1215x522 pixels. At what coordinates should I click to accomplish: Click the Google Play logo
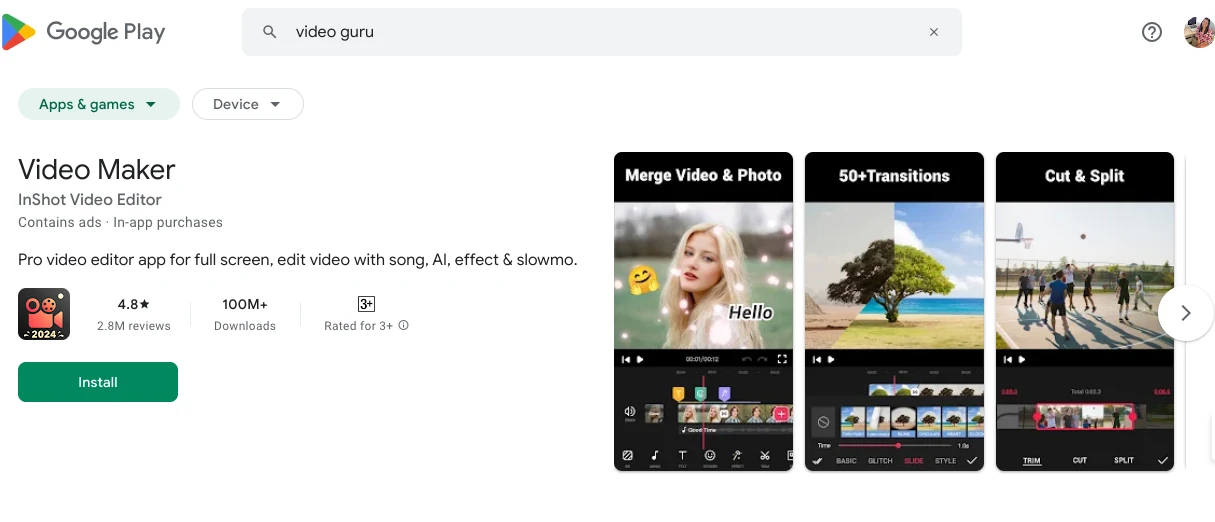click(x=84, y=32)
